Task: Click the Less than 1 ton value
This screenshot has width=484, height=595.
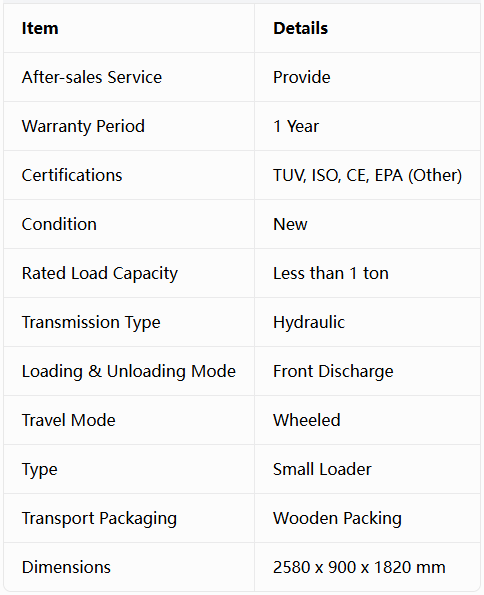Action: pyautogui.click(x=331, y=273)
